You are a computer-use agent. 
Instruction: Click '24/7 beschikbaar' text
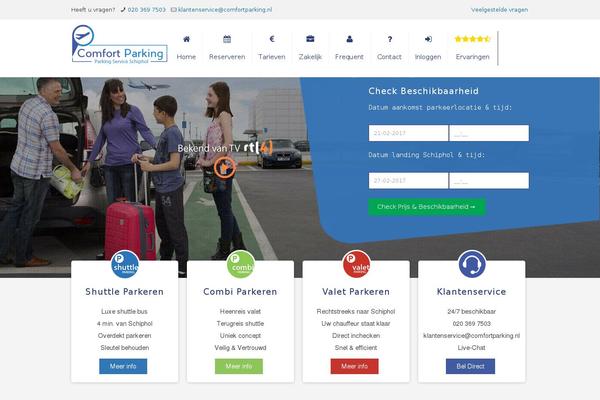click(471, 312)
